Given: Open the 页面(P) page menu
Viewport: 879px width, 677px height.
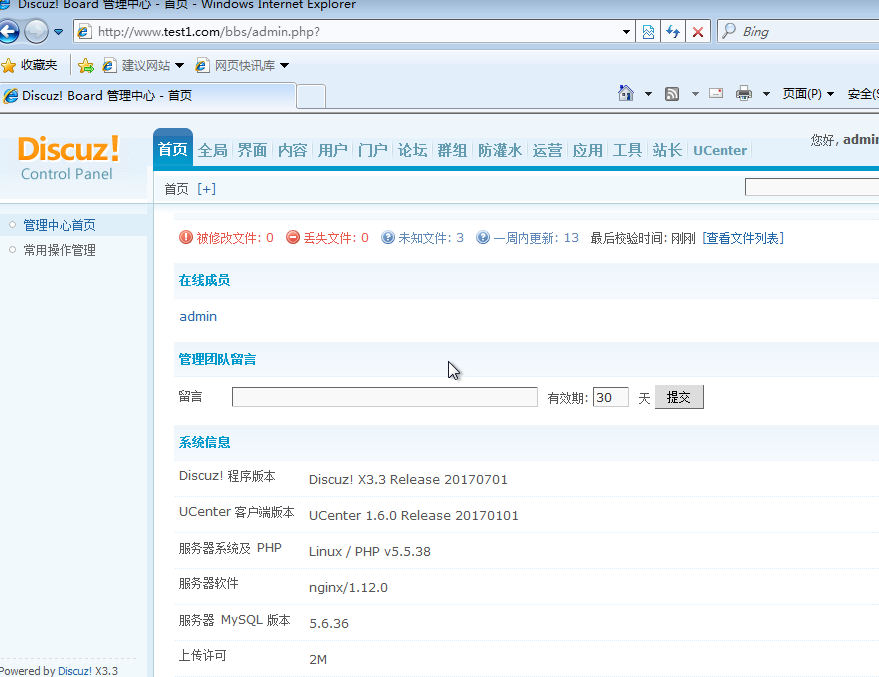Looking at the screenshot, I should coord(808,94).
